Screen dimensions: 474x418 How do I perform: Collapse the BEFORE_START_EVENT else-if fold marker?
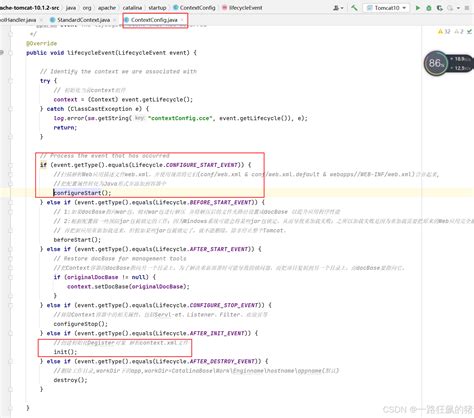pyautogui.click(x=11, y=202)
